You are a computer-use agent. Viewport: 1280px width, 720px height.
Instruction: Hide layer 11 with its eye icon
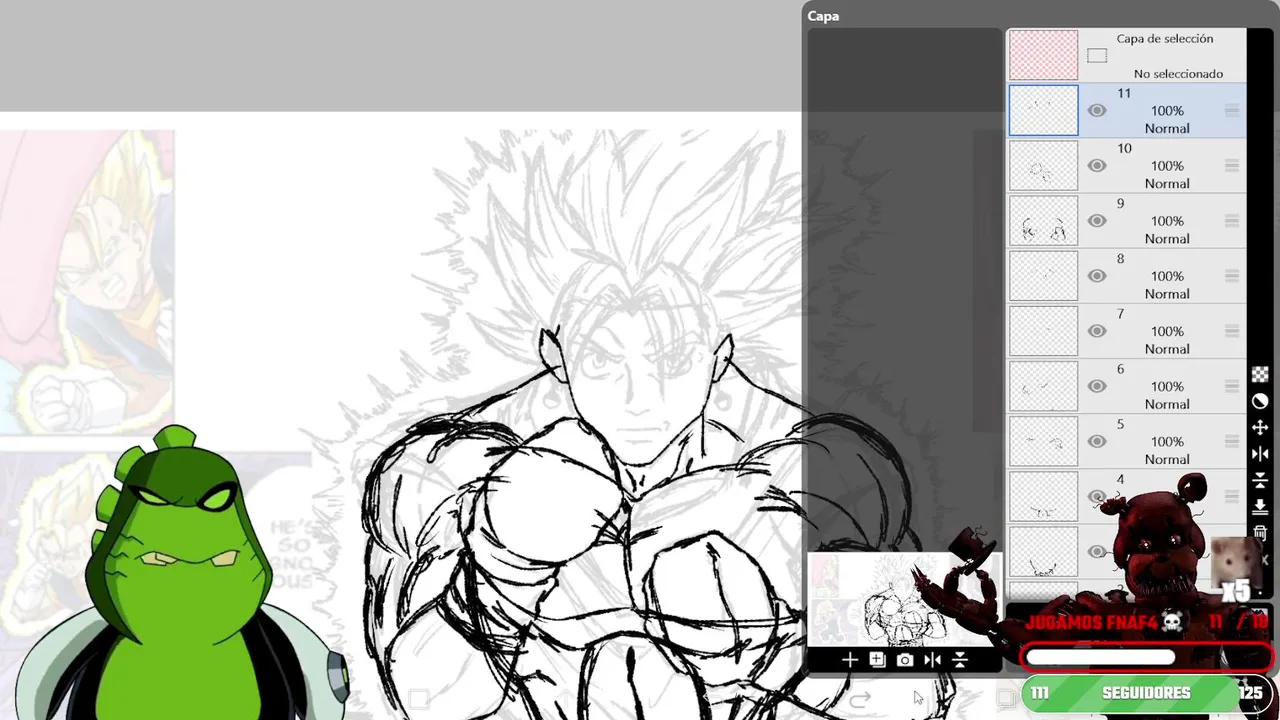pos(1097,111)
